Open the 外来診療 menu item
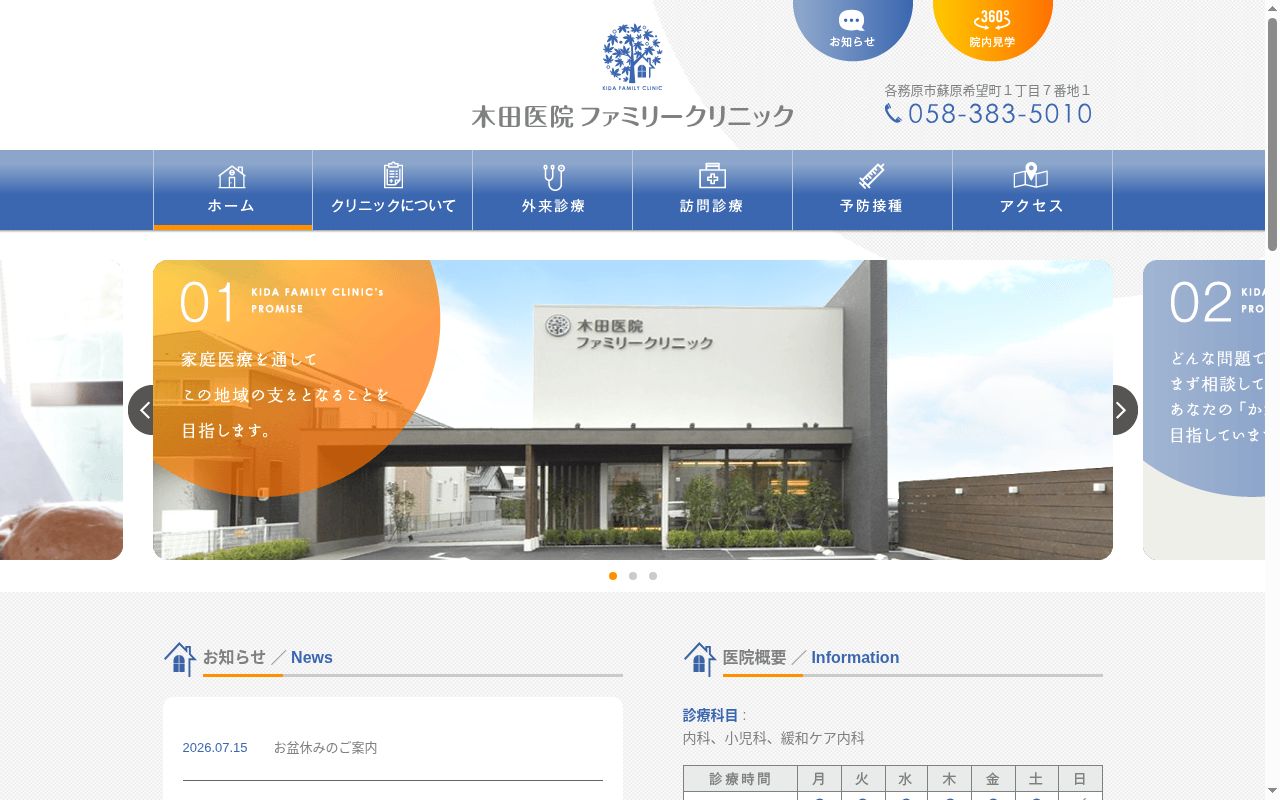The height and width of the screenshot is (800, 1280). (553, 190)
